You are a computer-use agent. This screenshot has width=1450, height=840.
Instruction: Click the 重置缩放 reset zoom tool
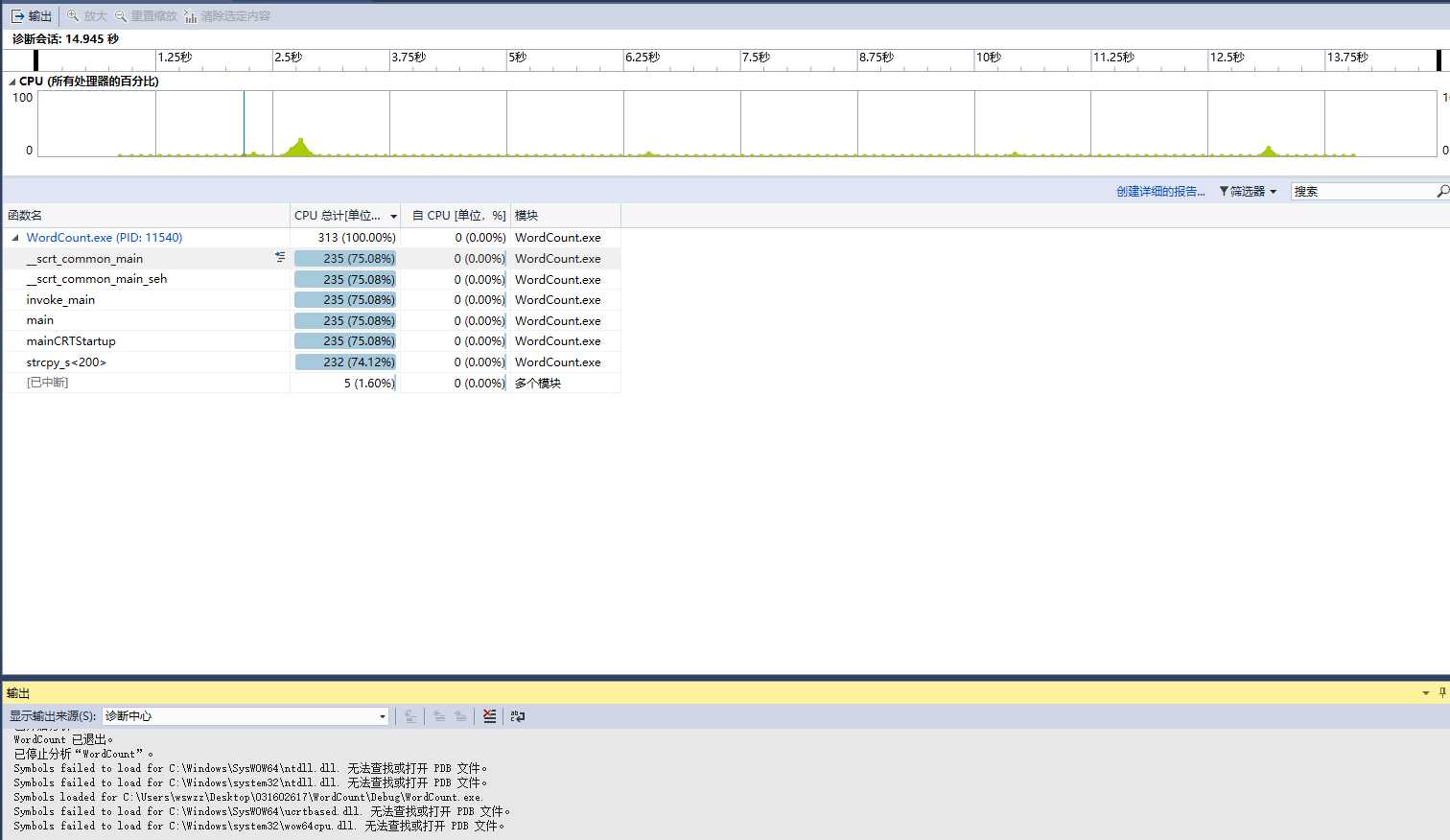coord(146,16)
